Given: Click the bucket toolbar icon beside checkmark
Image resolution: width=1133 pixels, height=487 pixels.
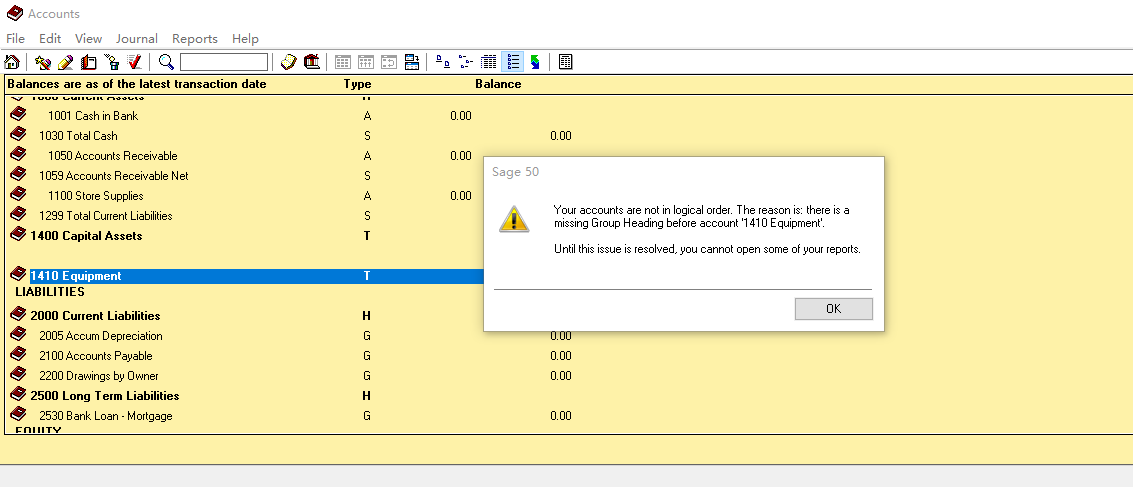Looking at the screenshot, I should pyautogui.click(x=111, y=62).
